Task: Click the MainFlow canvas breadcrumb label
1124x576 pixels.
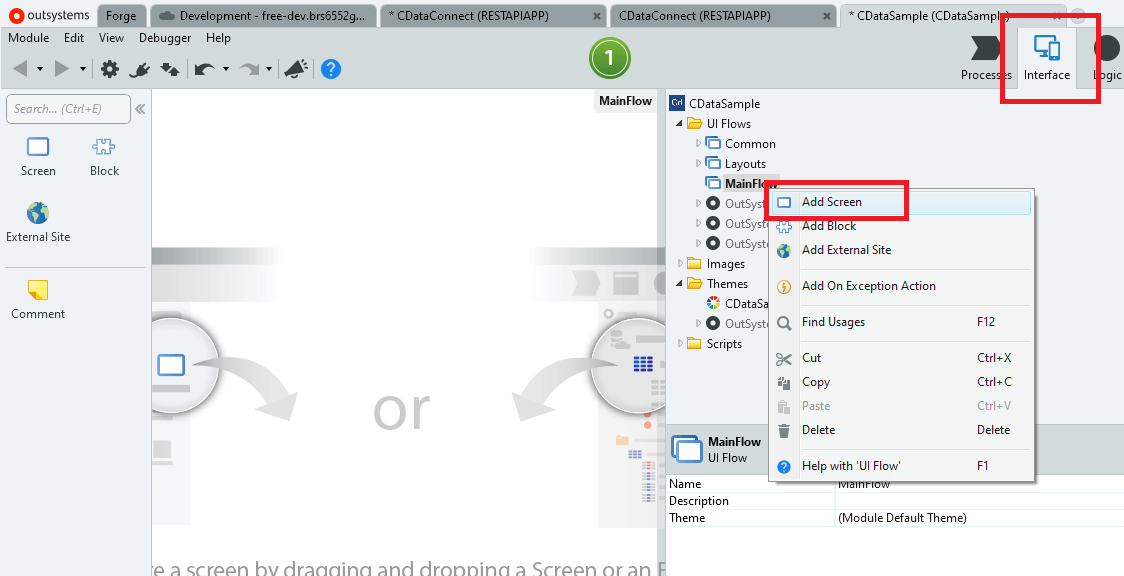Action: click(625, 101)
